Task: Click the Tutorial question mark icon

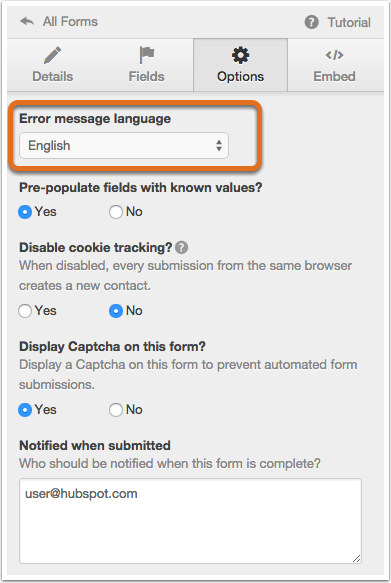Action: tap(311, 22)
